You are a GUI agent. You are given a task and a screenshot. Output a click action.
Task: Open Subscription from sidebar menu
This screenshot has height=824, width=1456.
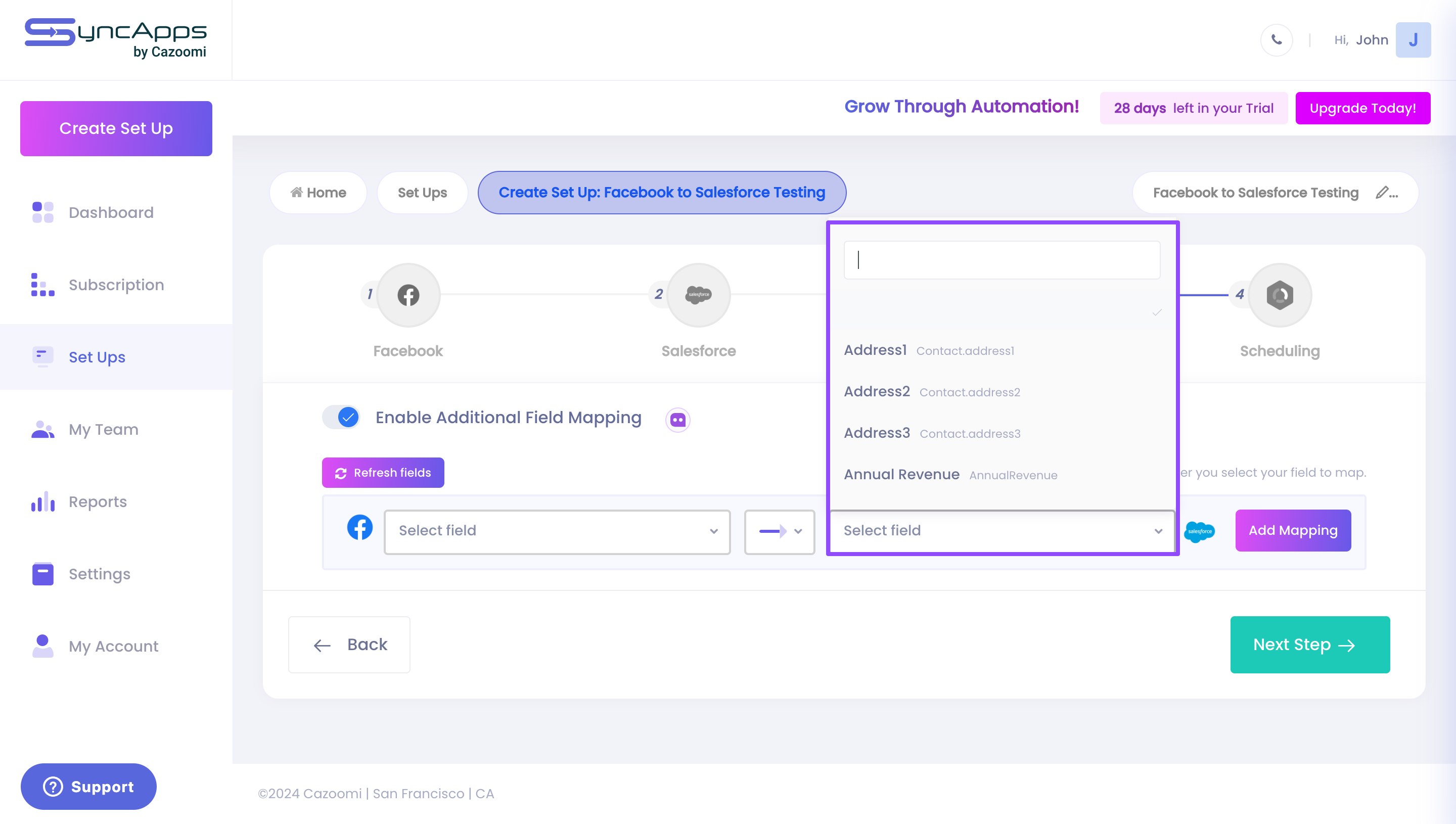pyautogui.click(x=116, y=285)
